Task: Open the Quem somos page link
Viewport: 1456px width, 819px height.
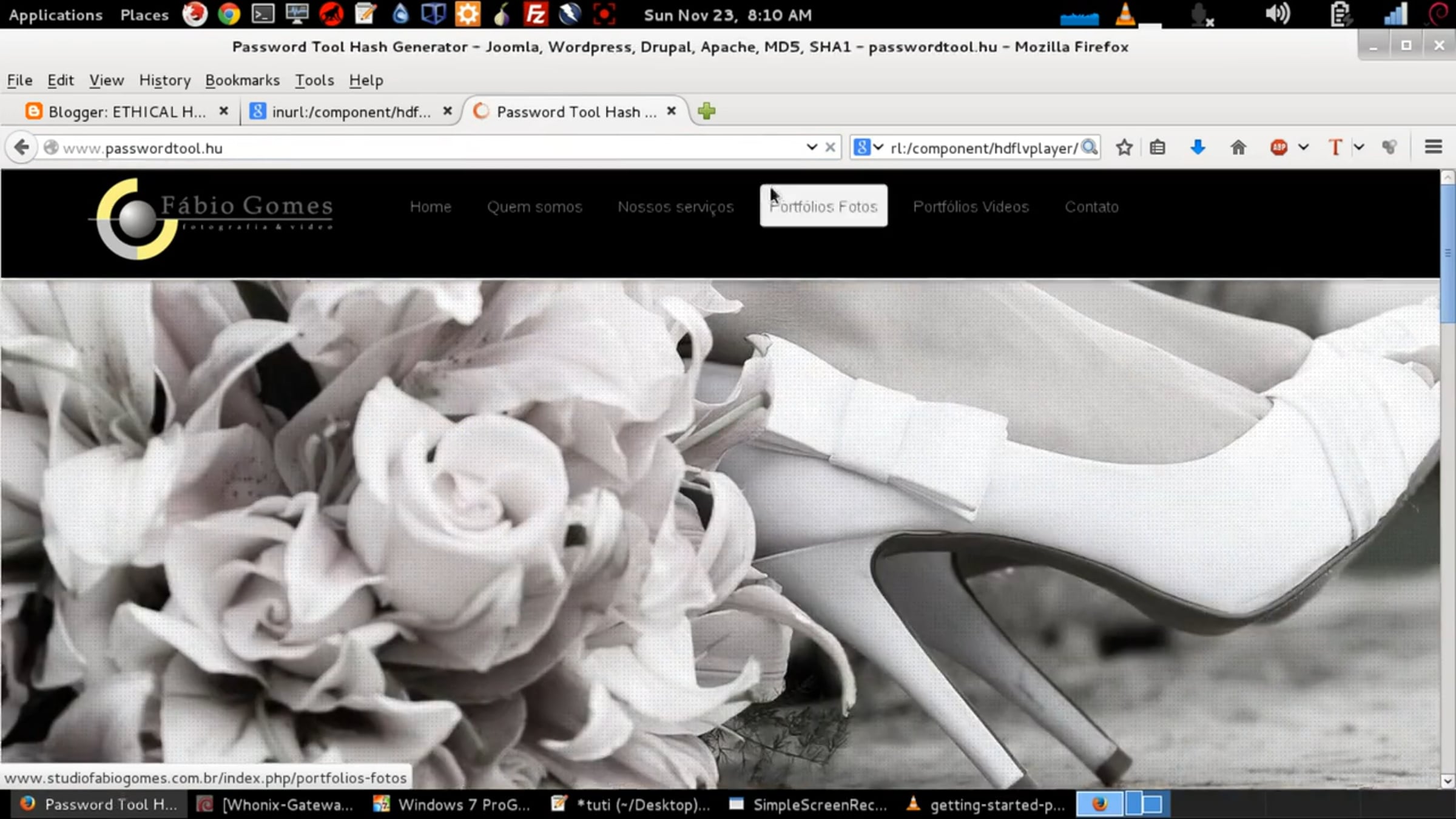Action: (534, 206)
